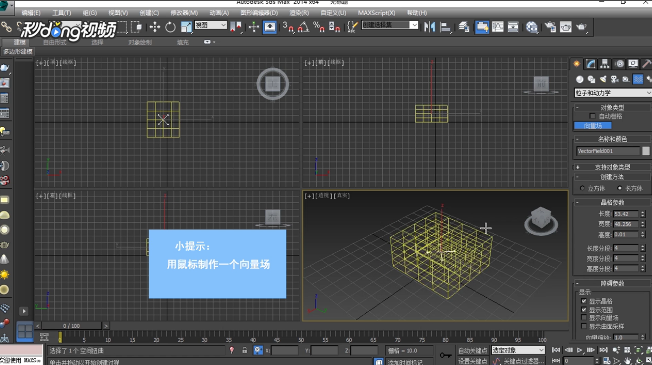
Task: Select the Space Warps category icon
Action: click(638, 79)
